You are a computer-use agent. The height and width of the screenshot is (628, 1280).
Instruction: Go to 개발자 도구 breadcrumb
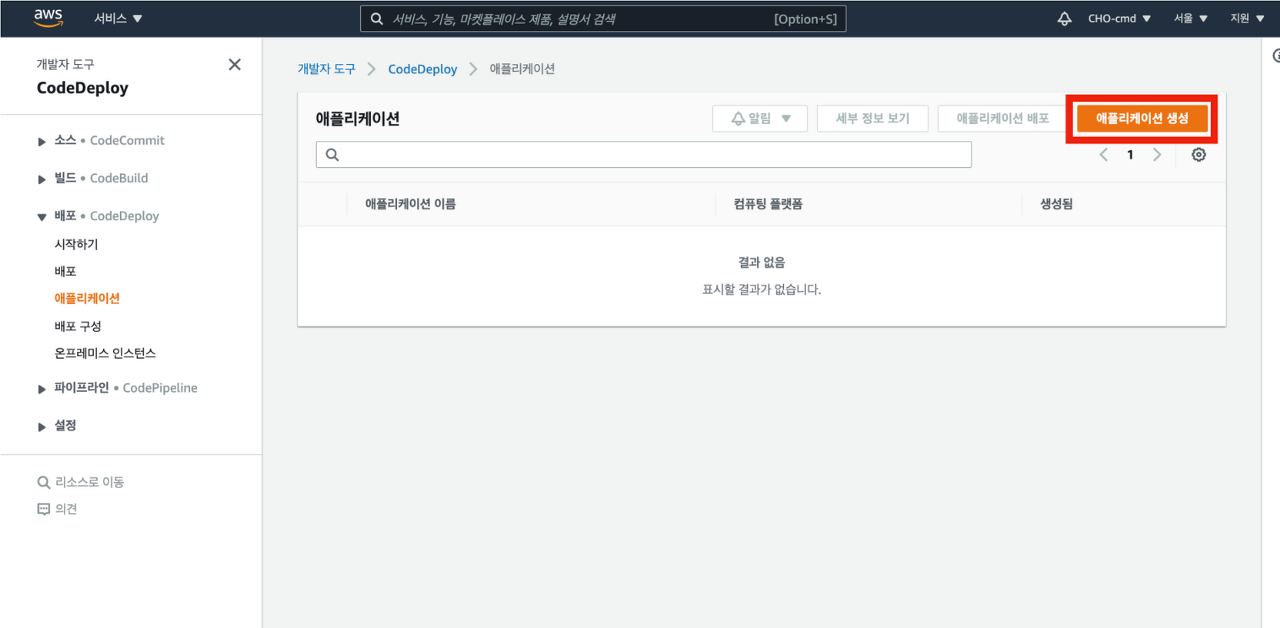[326, 69]
